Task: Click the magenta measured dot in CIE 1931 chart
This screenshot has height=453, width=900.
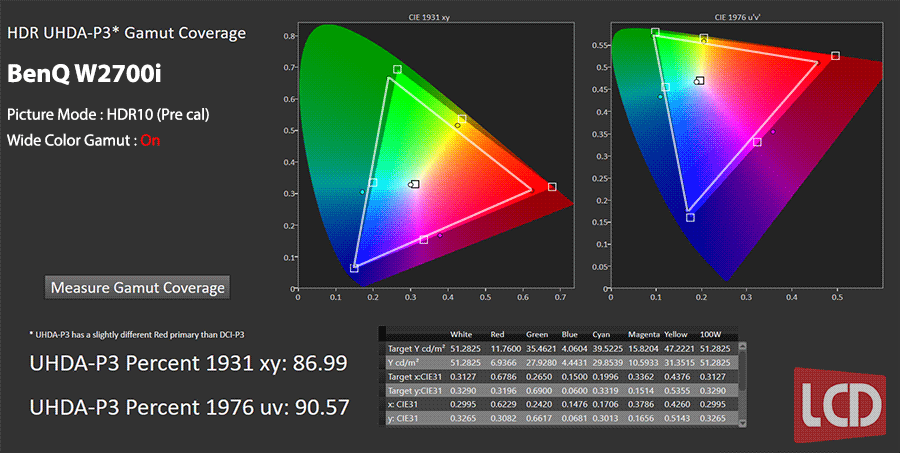Action: tap(440, 235)
